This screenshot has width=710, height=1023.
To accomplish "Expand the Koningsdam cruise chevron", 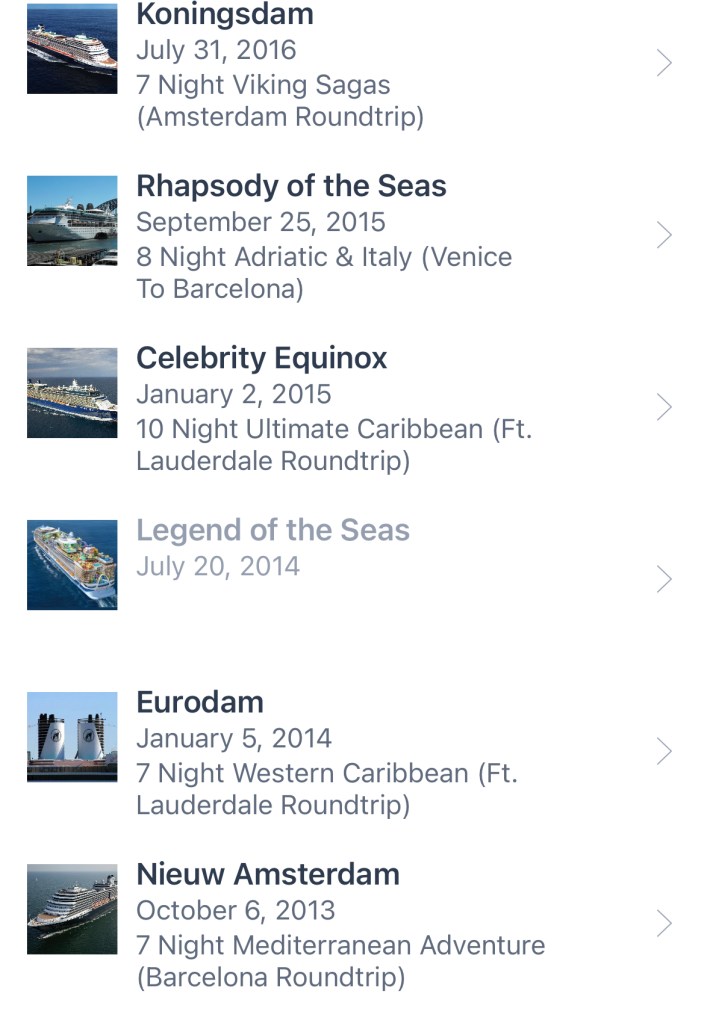I will coord(664,64).
